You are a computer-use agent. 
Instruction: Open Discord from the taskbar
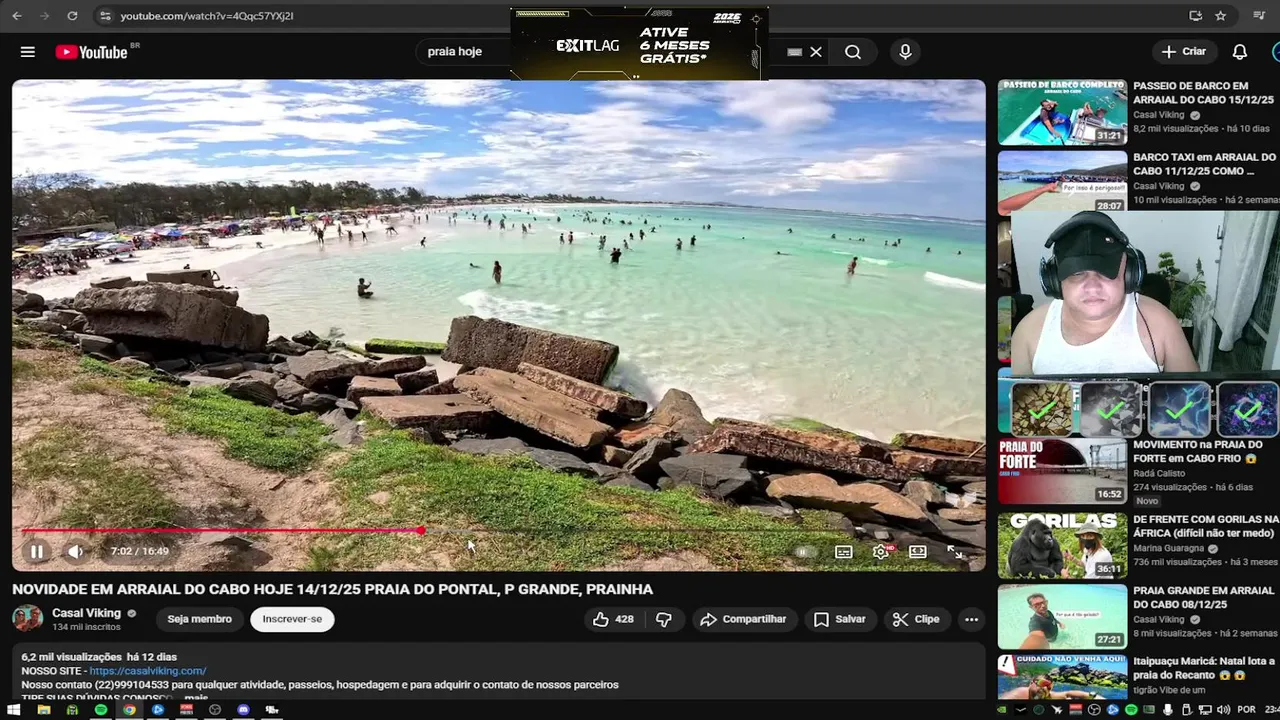pos(243,710)
